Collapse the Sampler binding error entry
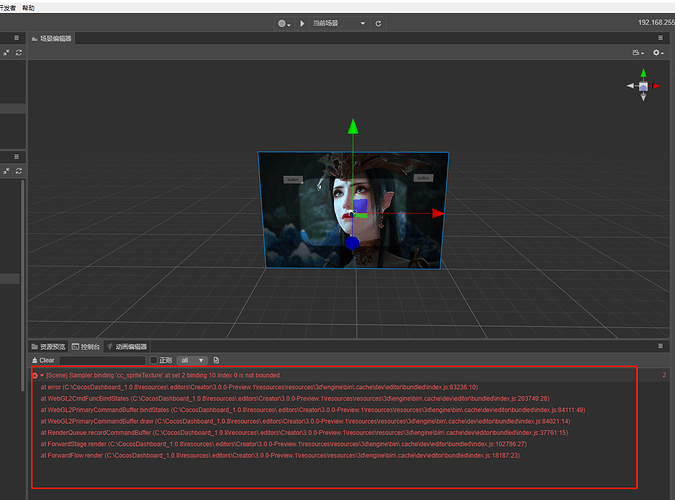 coord(42,376)
